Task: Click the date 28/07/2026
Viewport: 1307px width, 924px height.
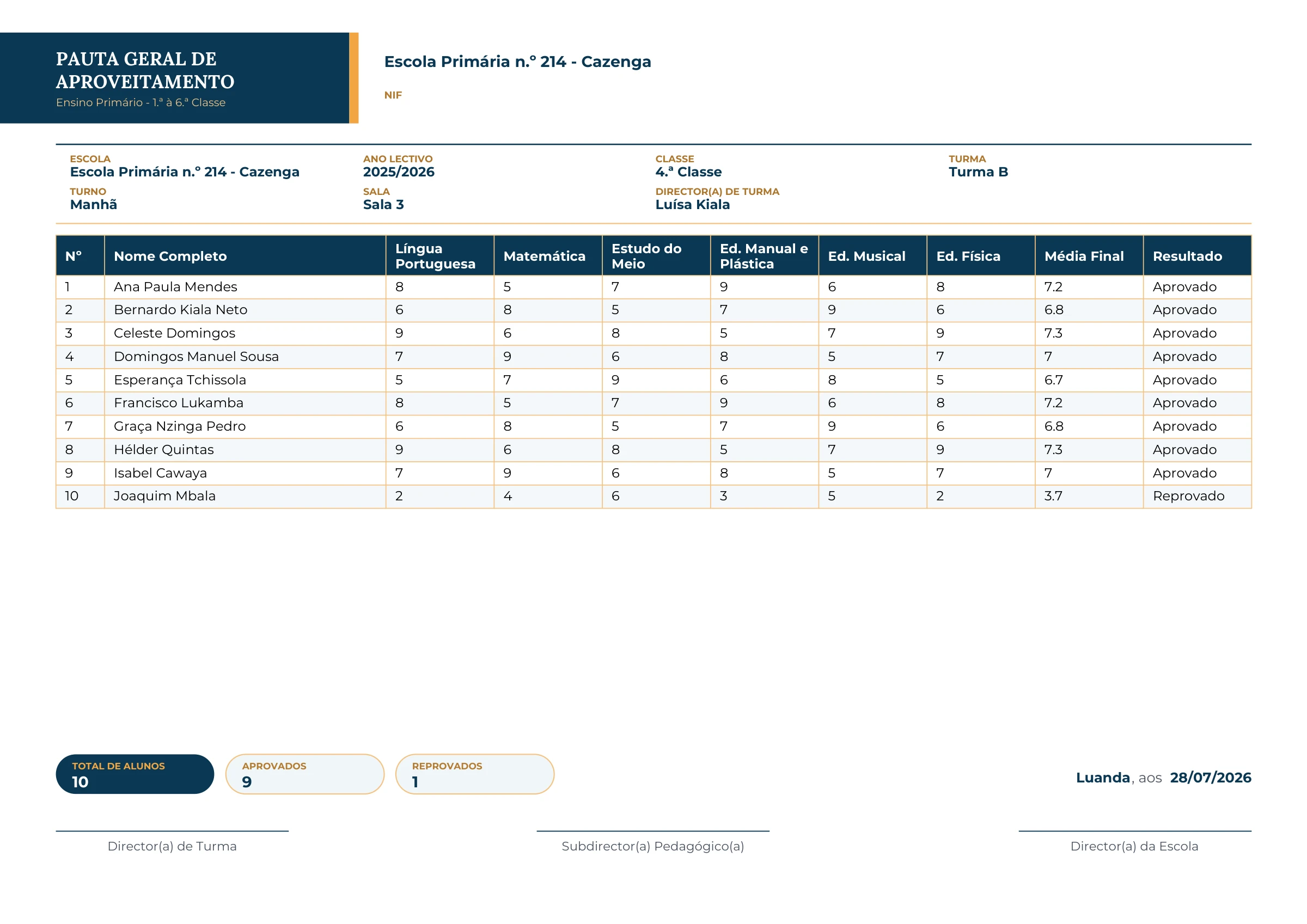Action: (1210, 778)
